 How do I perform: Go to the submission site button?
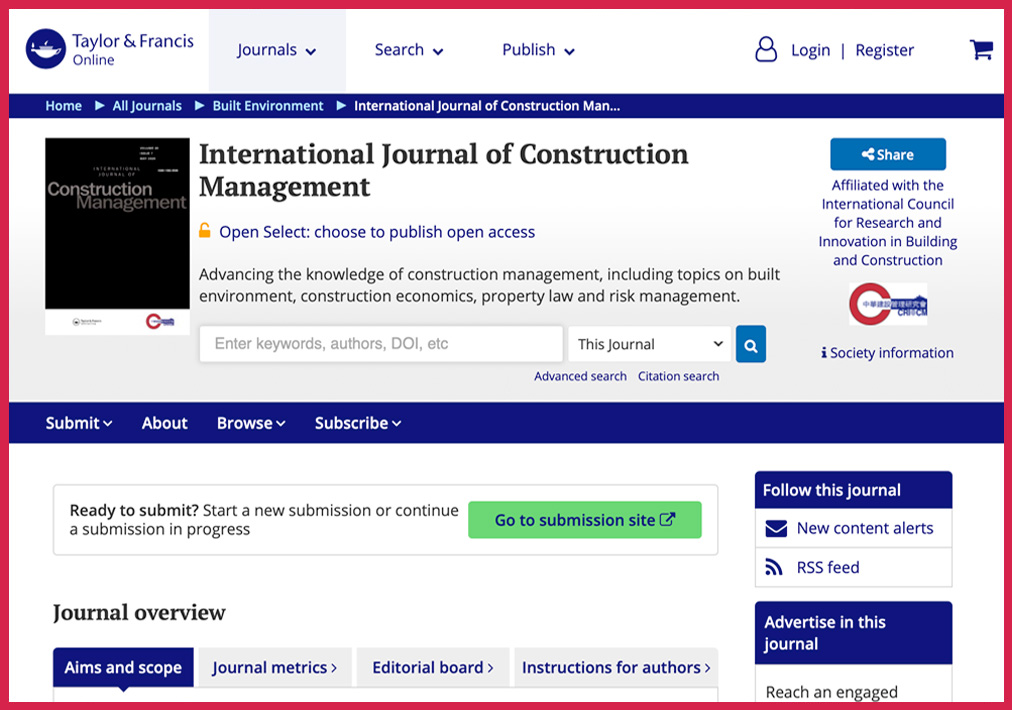[x=585, y=520]
